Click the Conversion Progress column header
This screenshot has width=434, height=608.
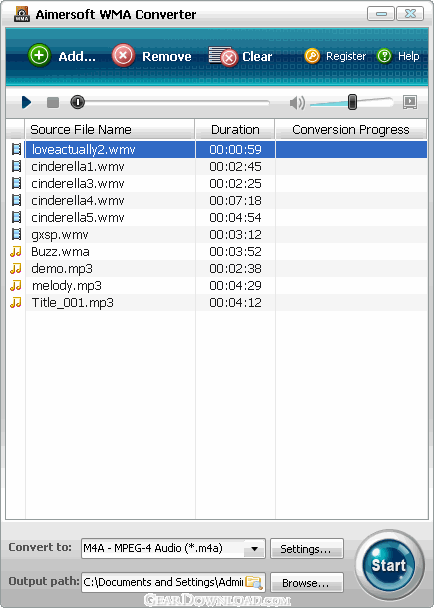point(351,130)
